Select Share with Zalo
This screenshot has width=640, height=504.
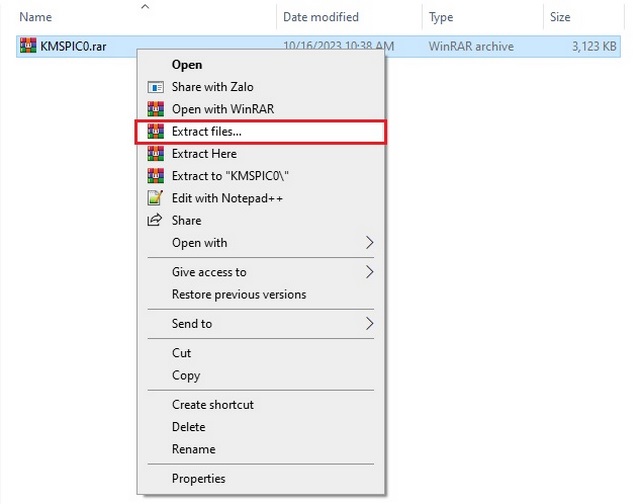coord(213,87)
